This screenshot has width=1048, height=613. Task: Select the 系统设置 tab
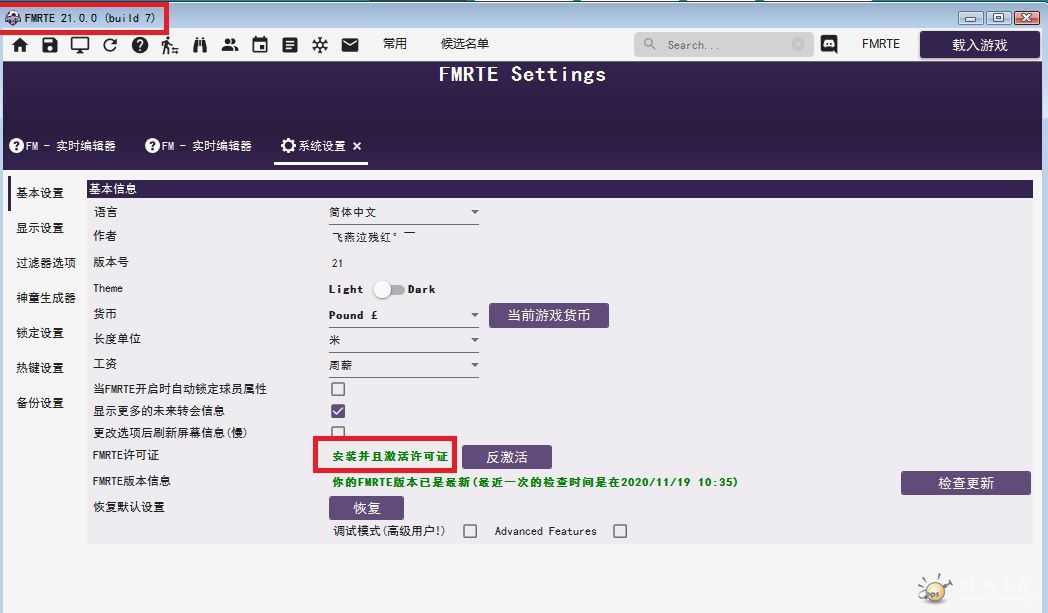click(321, 146)
